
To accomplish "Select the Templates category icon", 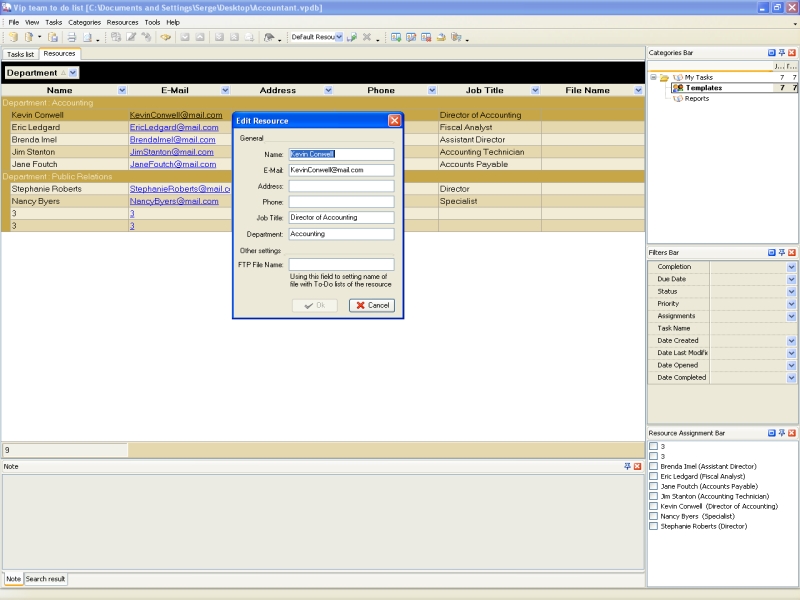I will (678, 88).
